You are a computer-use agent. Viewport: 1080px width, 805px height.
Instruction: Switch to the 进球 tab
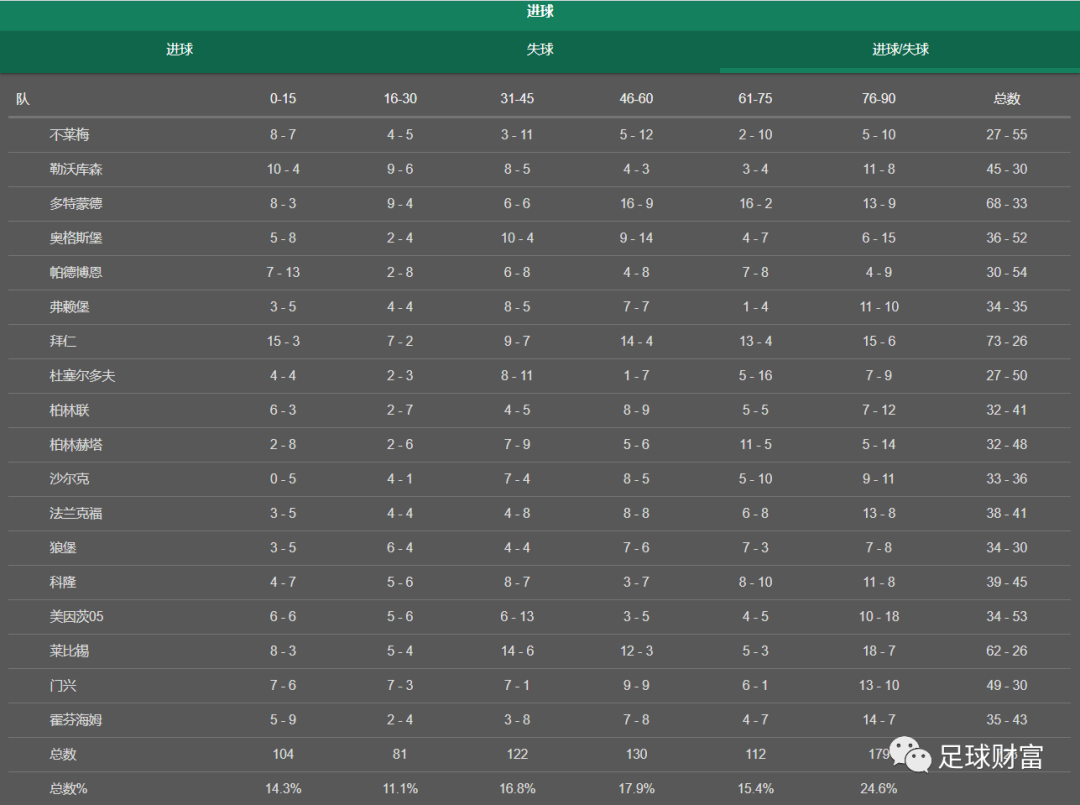point(179,50)
